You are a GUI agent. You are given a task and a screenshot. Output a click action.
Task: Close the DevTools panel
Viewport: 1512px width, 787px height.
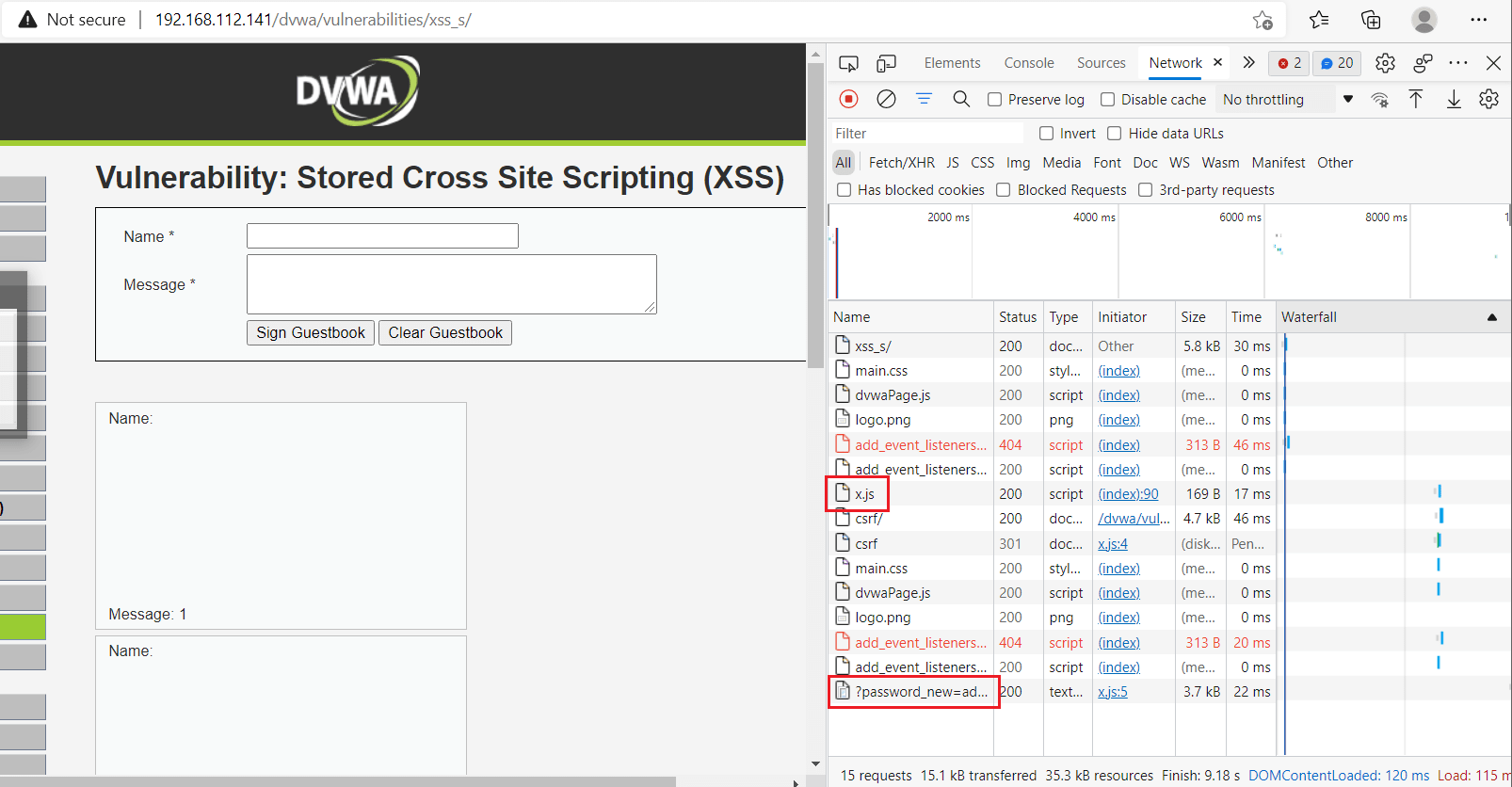click(1493, 63)
